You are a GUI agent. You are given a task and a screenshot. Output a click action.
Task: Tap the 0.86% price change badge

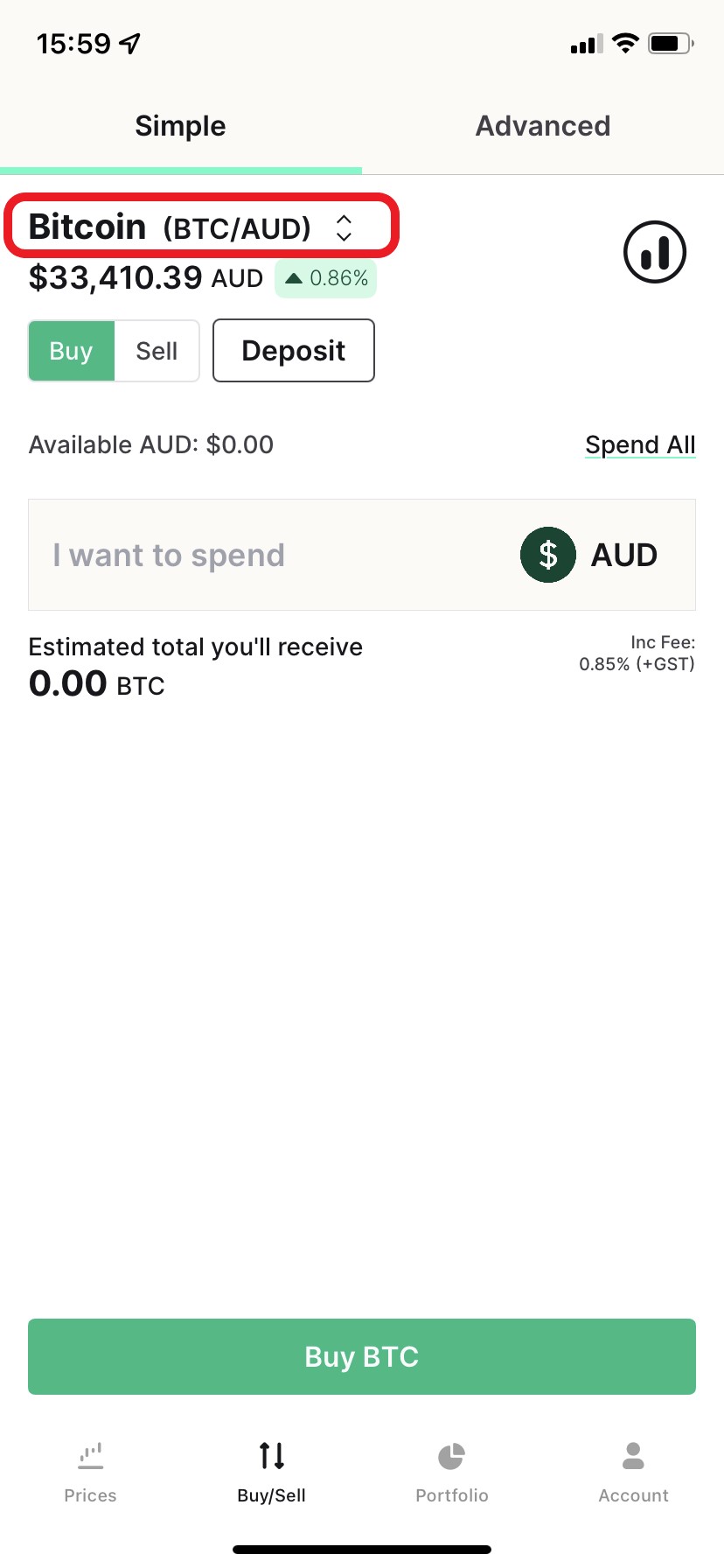click(326, 278)
